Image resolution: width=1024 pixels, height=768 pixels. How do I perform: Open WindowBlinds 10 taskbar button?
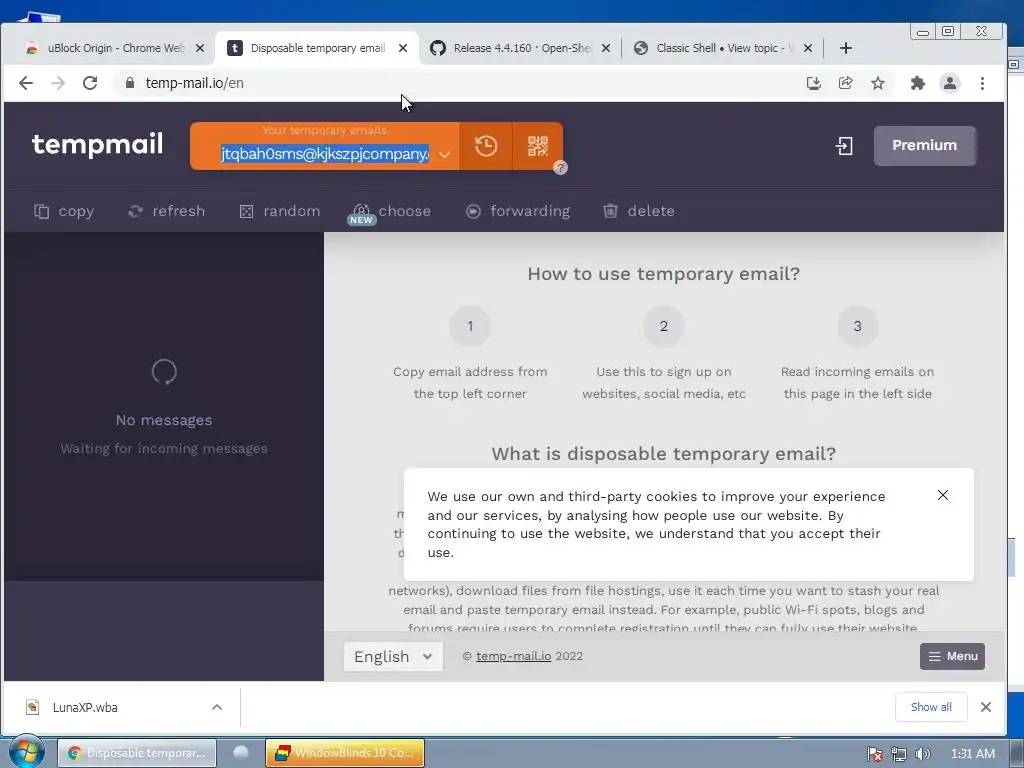point(345,753)
